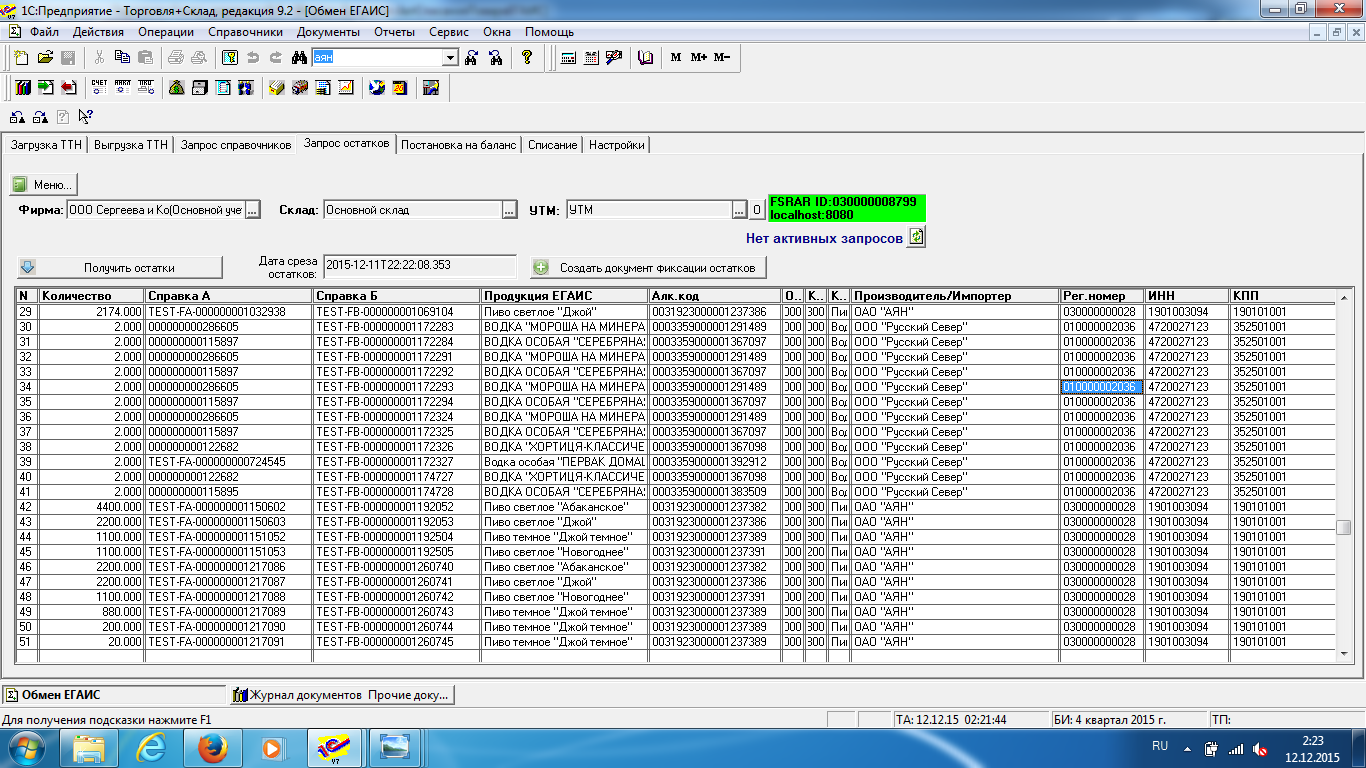The image size is (1366, 768).
Task: Click the chart report icon
Action: tap(346, 88)
